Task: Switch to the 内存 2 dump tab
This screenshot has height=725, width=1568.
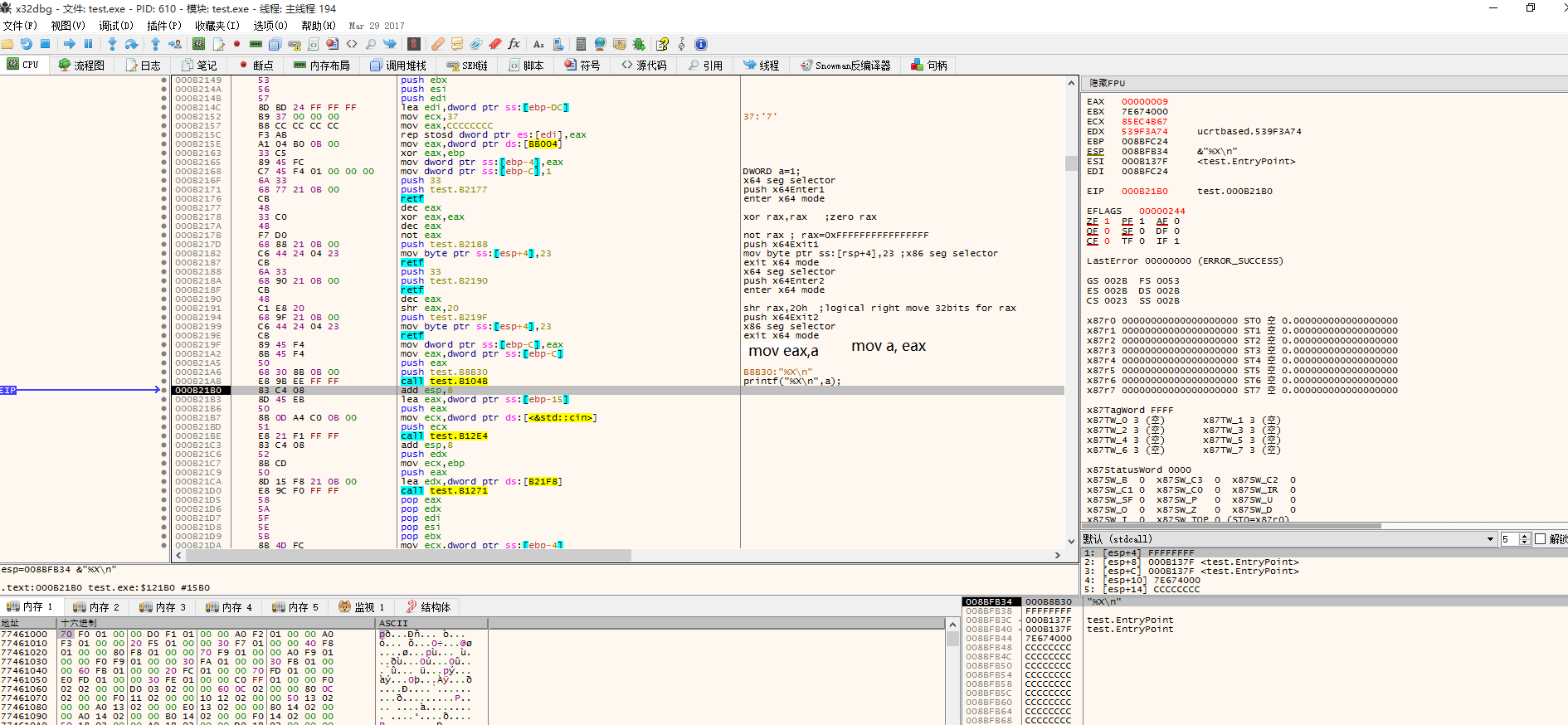Action: click(97, 607)
